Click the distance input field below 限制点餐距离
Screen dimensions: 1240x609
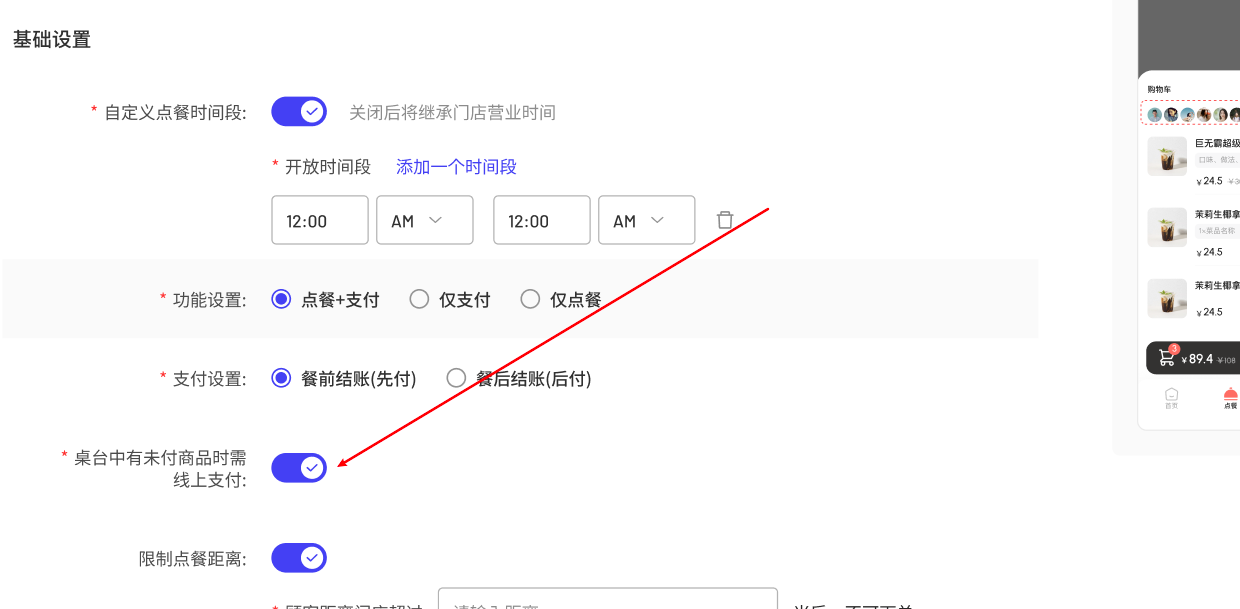(608, 599)
